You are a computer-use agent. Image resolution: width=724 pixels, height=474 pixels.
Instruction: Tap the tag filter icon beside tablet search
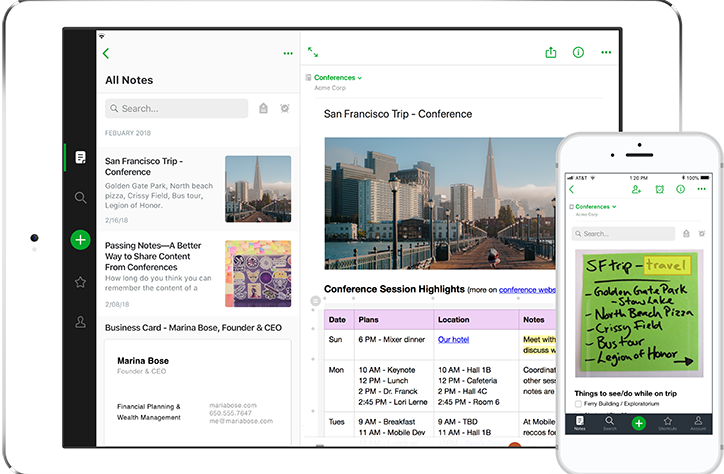(x=263, y=108)
